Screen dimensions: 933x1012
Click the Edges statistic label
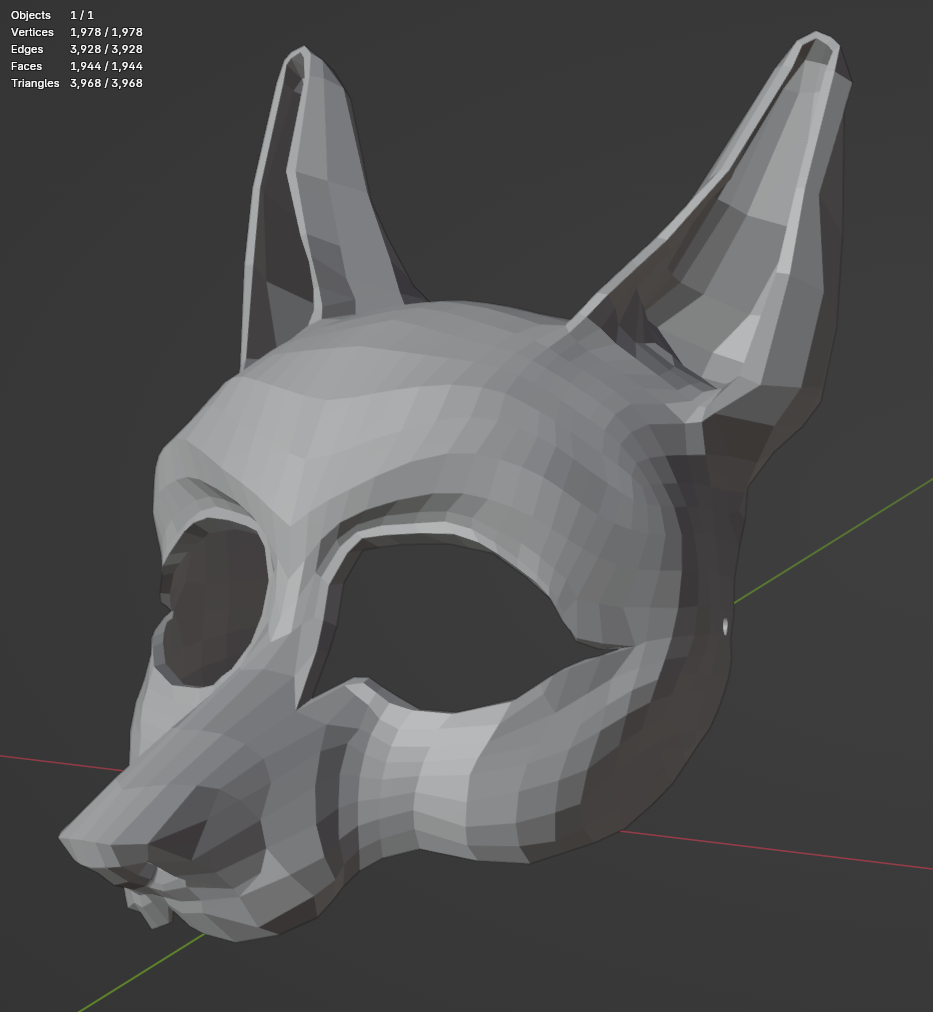pyautogui.click(x=27, y=49)
